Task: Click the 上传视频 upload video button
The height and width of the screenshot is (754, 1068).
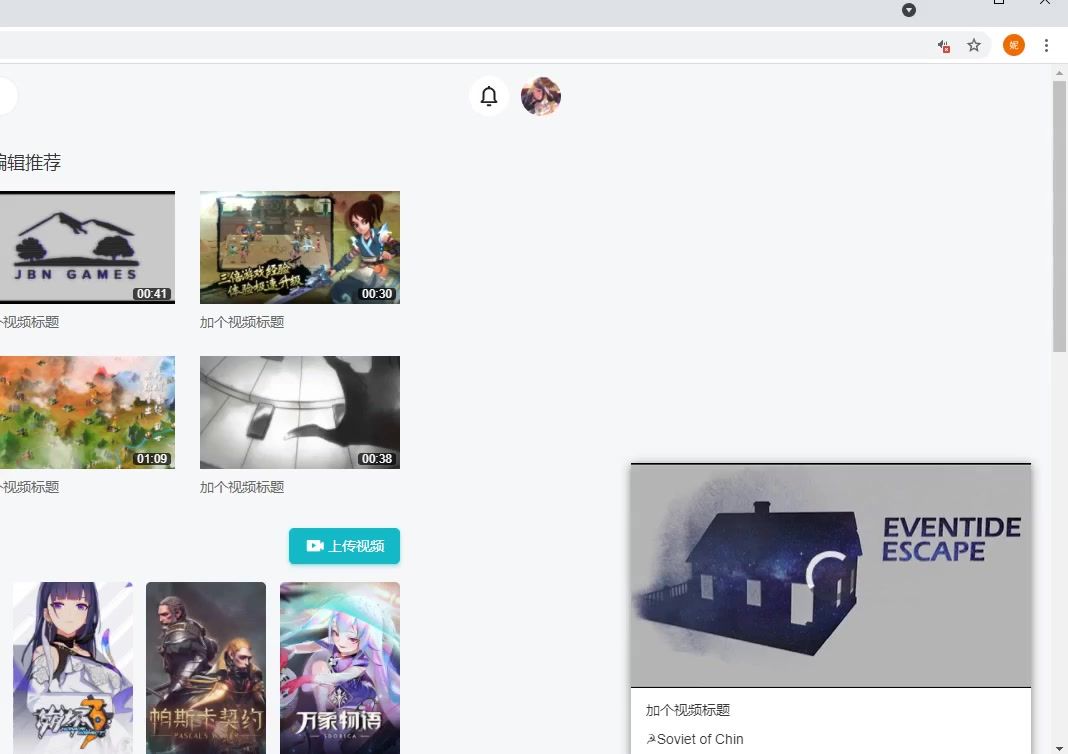Action: [x=344, y=546]
